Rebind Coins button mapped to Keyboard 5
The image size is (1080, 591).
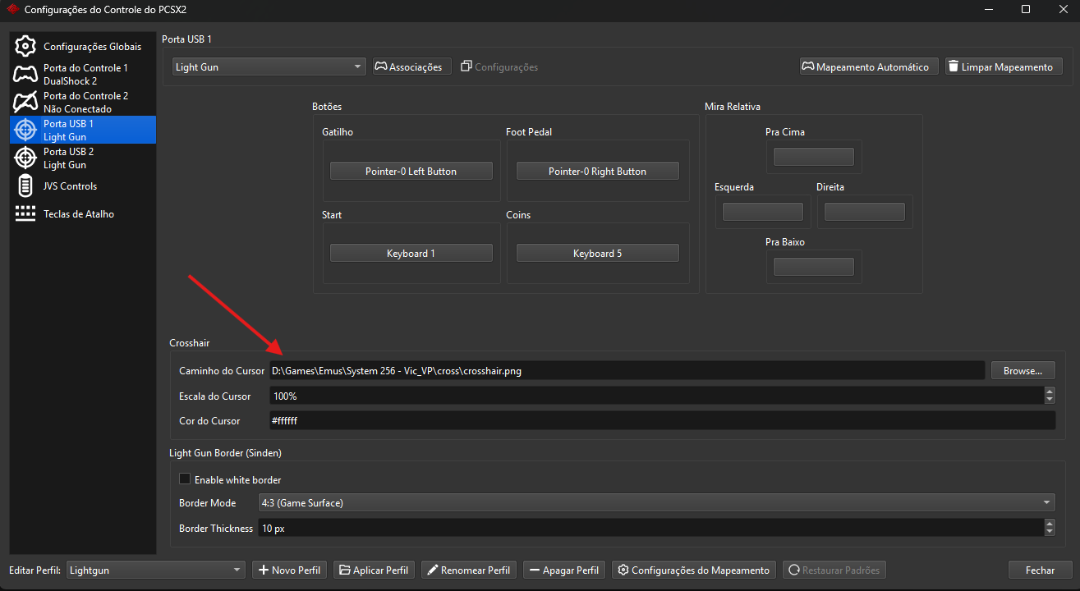597,253
